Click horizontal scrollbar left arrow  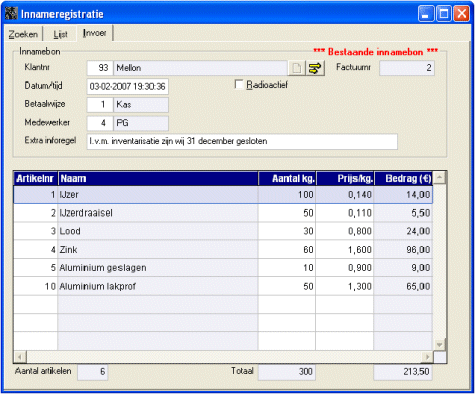[x=20, y=357]
